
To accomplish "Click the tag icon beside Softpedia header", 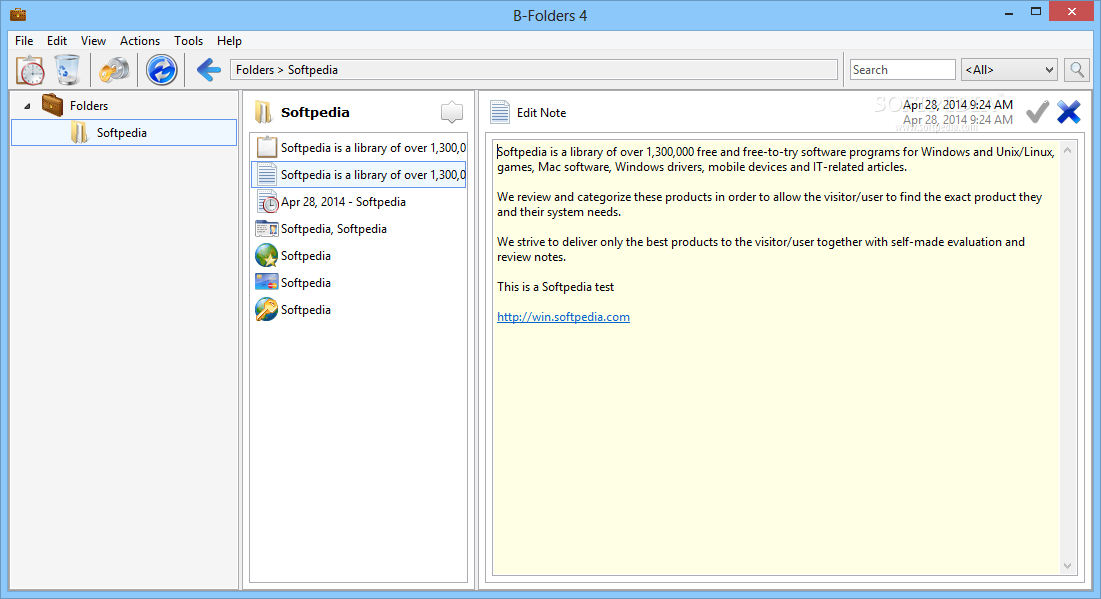I will [x=451, y=112].
